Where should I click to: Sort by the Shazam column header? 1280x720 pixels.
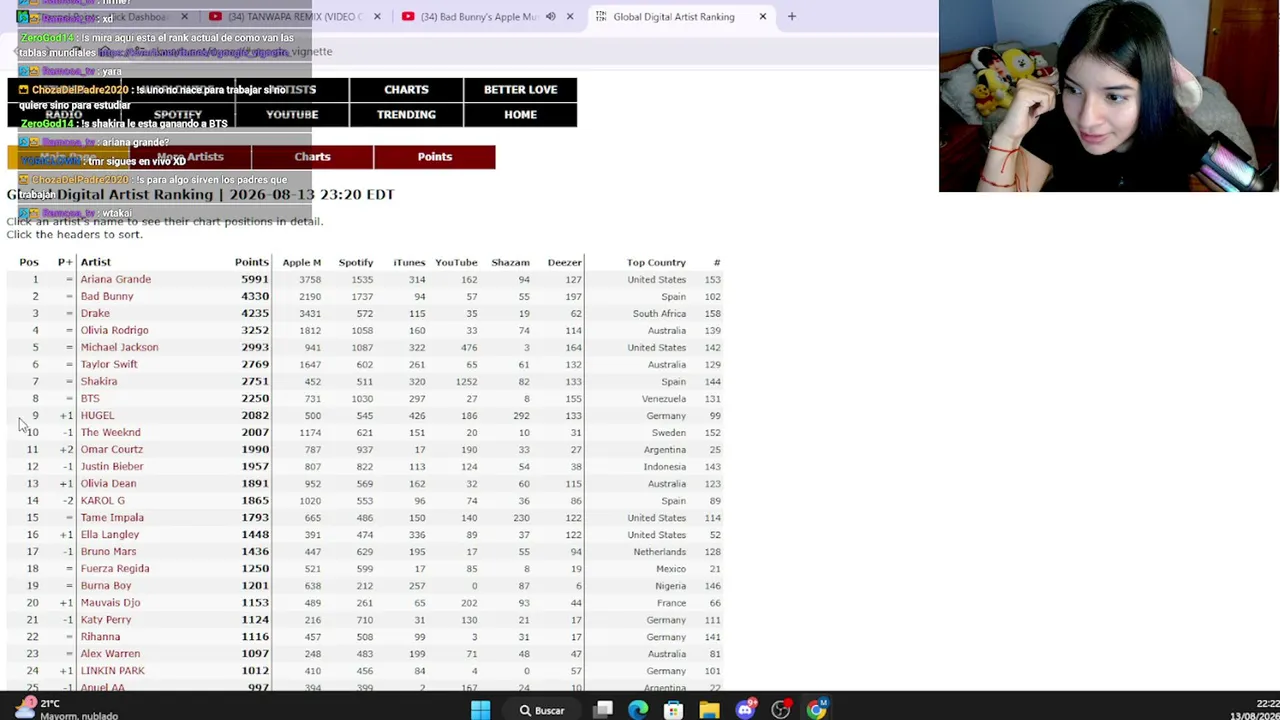[x=510, y=262]
